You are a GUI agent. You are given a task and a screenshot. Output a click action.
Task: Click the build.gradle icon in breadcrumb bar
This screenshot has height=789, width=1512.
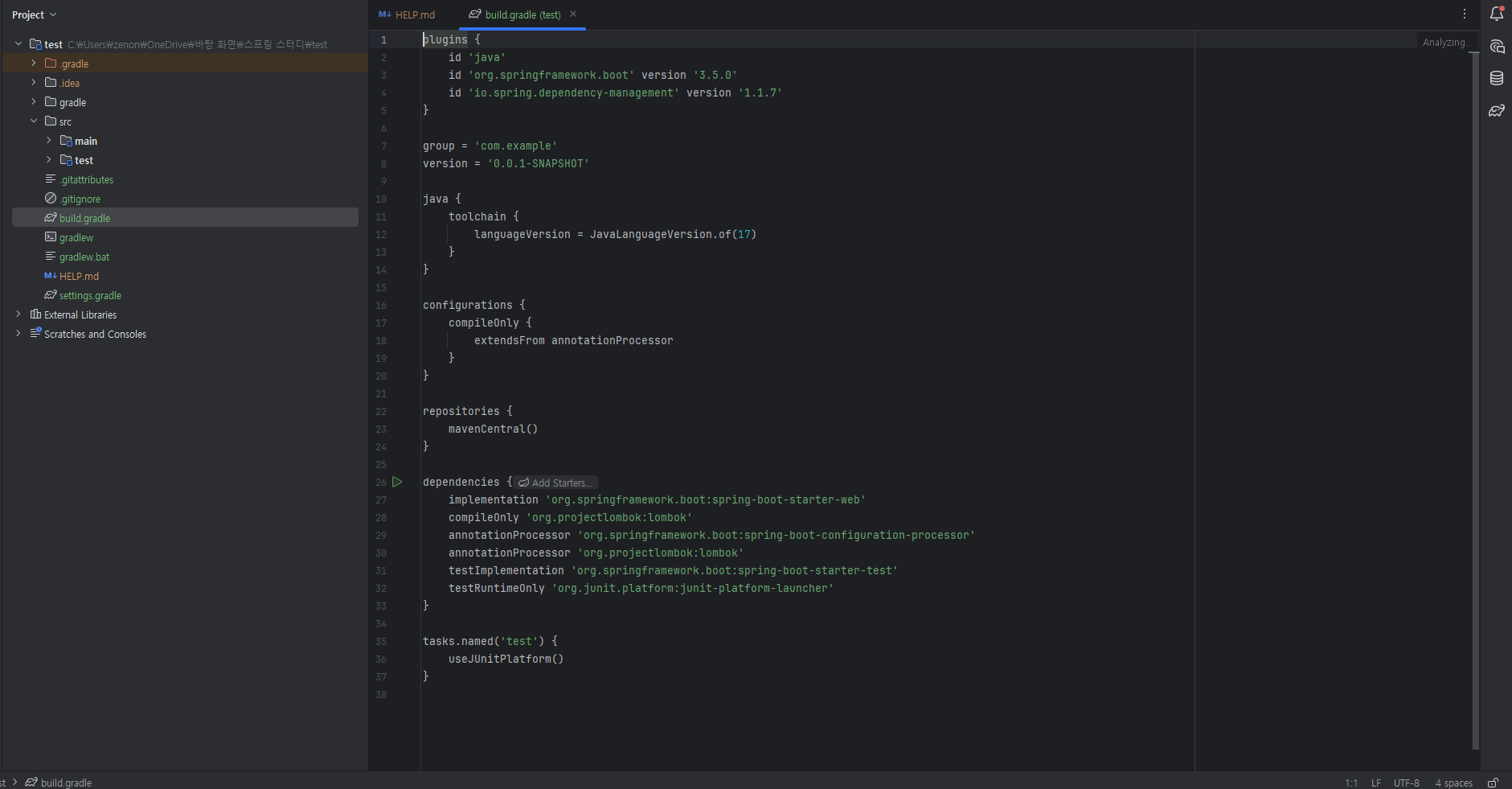click(x=31, y=783)
